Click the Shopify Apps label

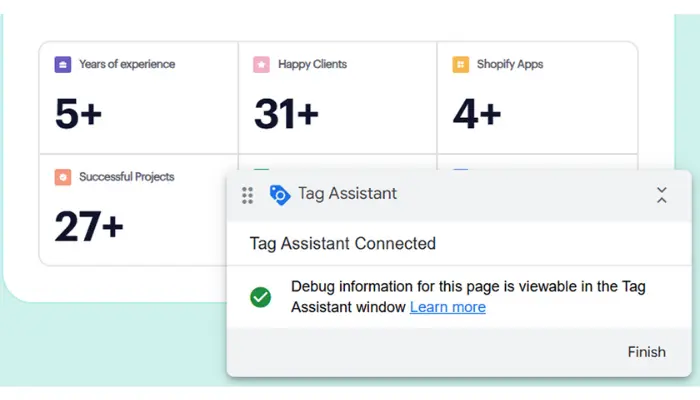(510, 64)
